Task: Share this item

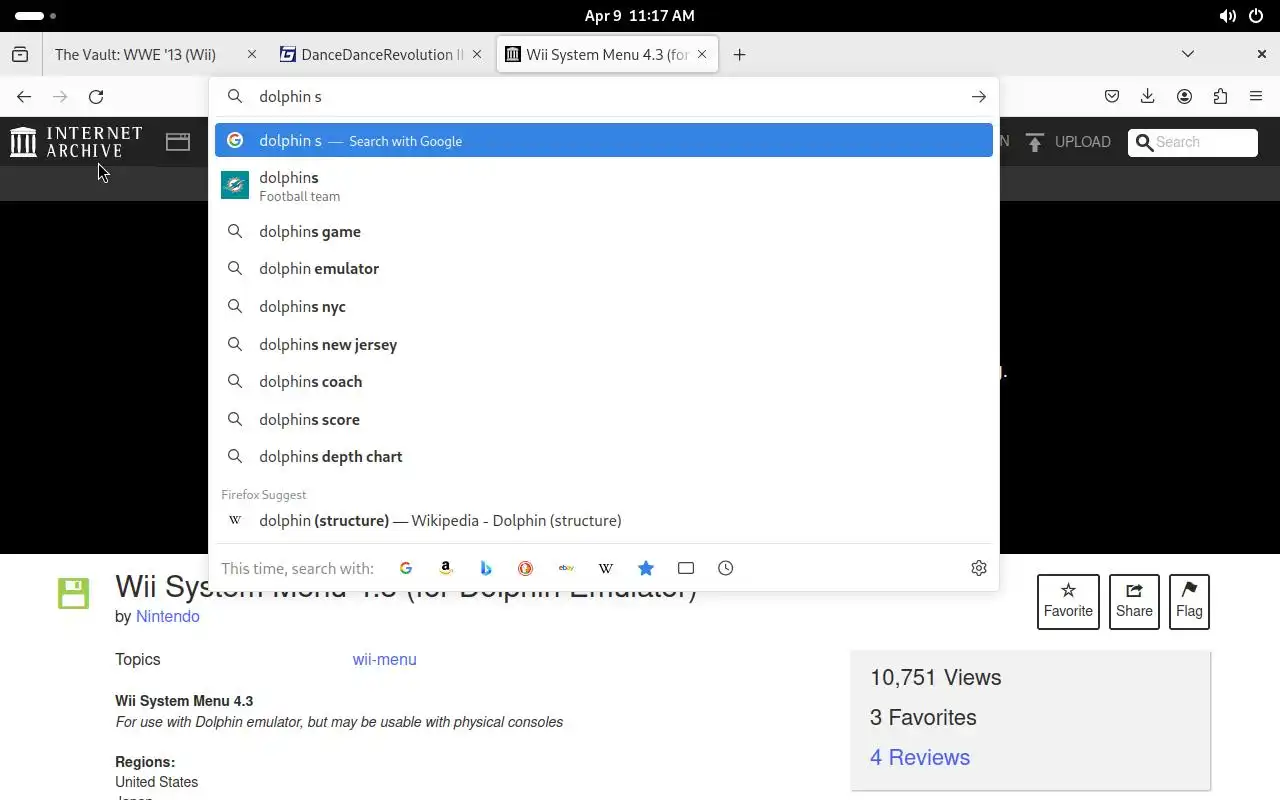Action: [1134, 602]
